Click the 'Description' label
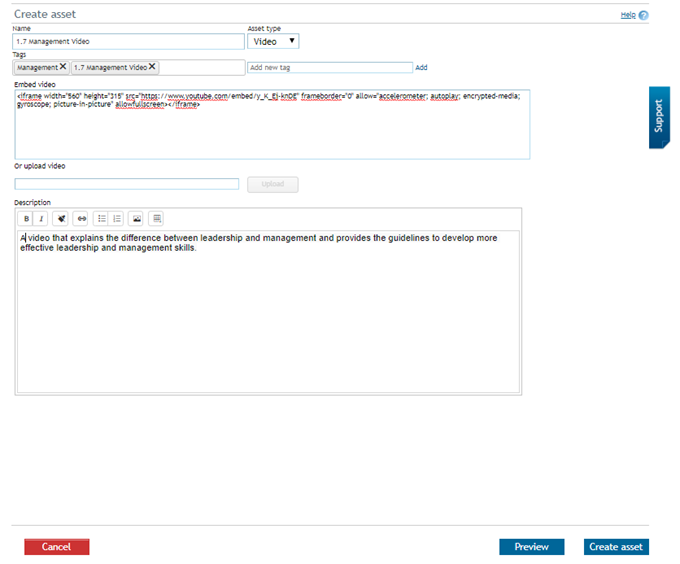The height and width of the screenshot is (564, 680). 33,202
